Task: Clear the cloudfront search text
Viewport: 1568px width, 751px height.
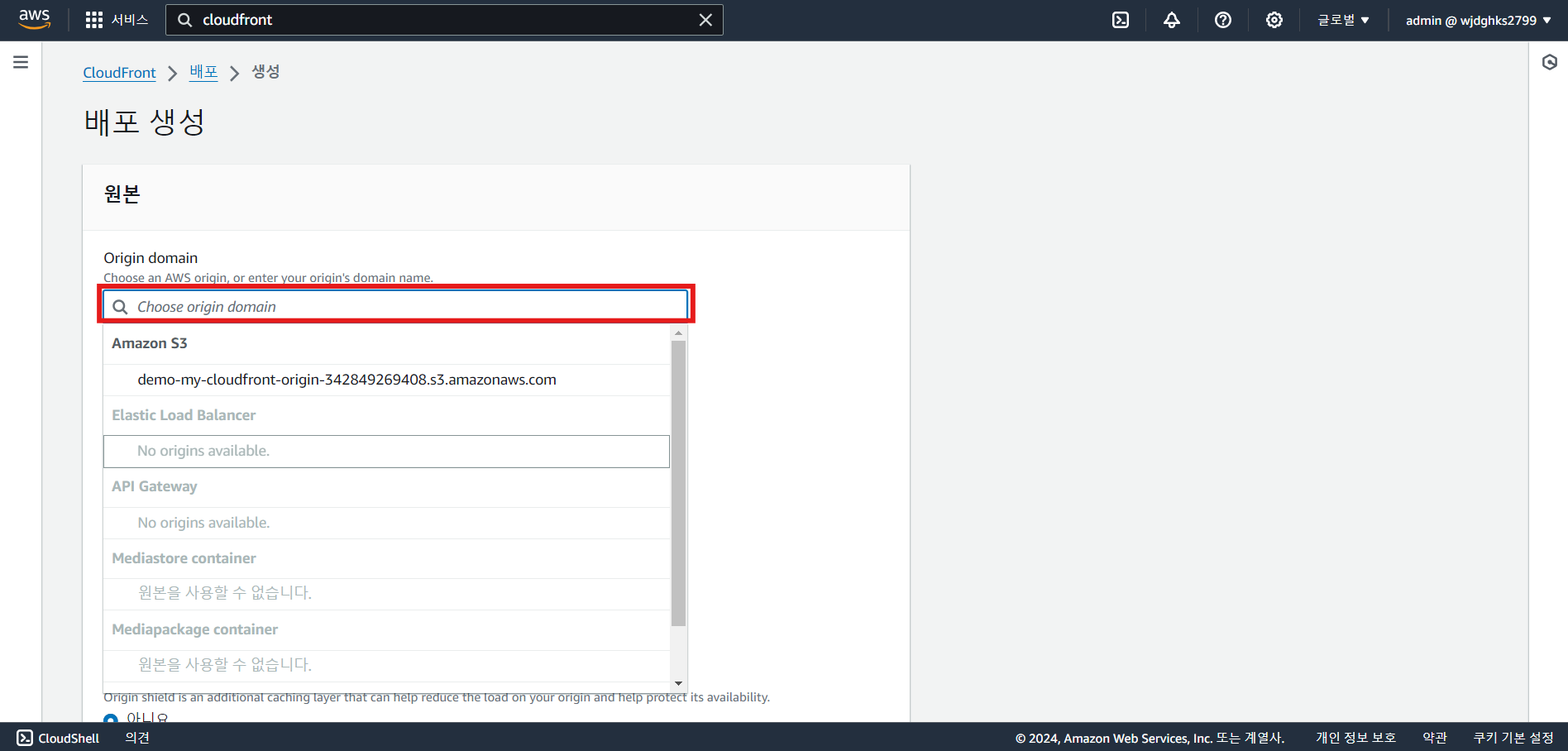Action: tap(705, 20)
